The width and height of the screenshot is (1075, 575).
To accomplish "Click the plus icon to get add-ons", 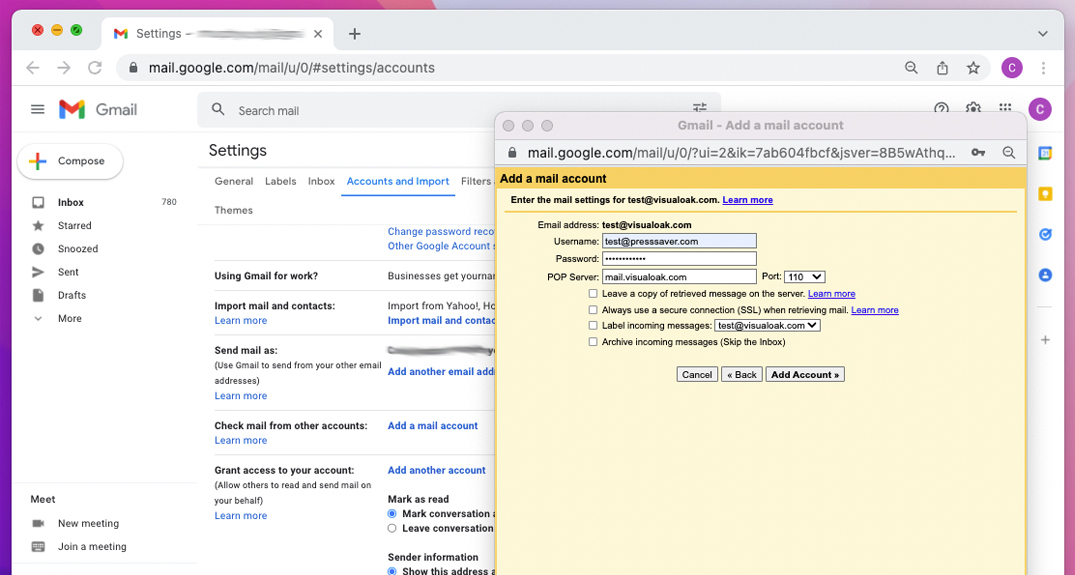I will [x=1045, y=340].
